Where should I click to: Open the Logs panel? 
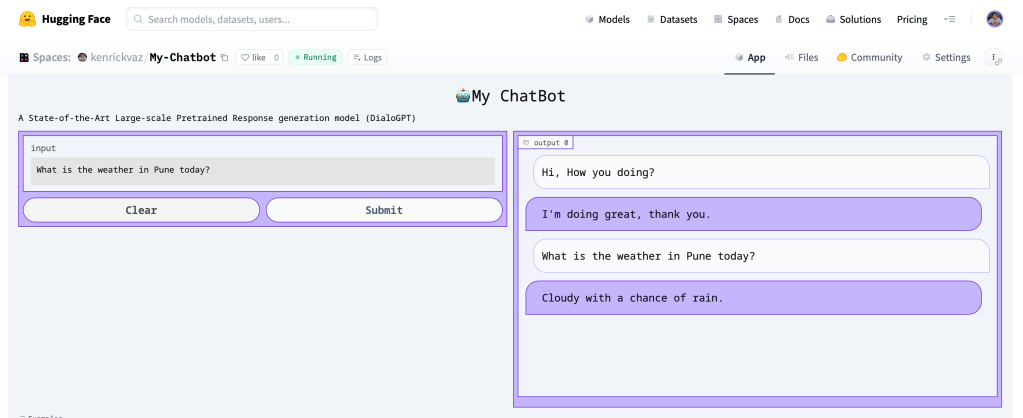click(x=366, y=58)
